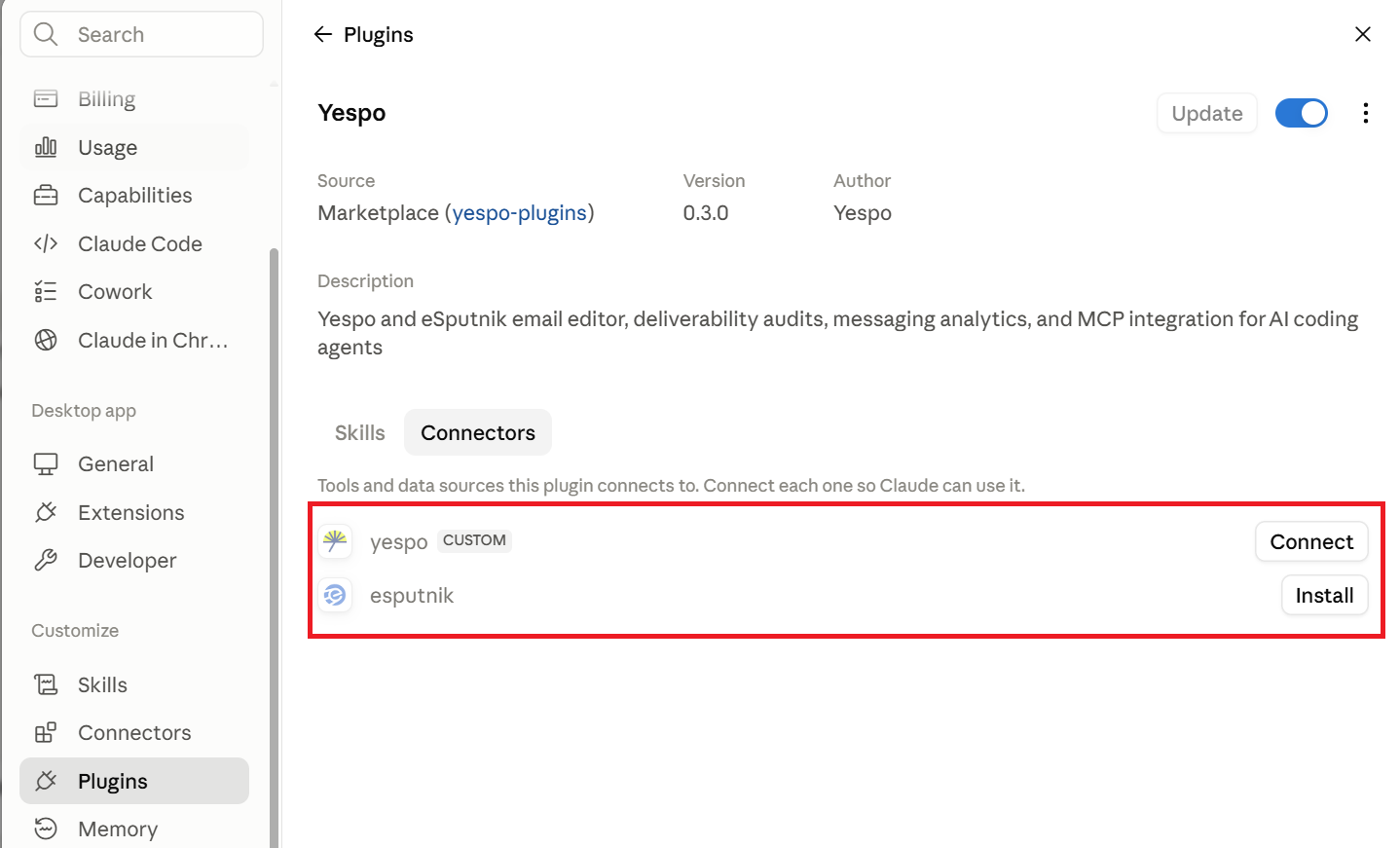Click the Claude Code brackets icon
Viewport: 1400px width, 848px height.
(46, 243)
